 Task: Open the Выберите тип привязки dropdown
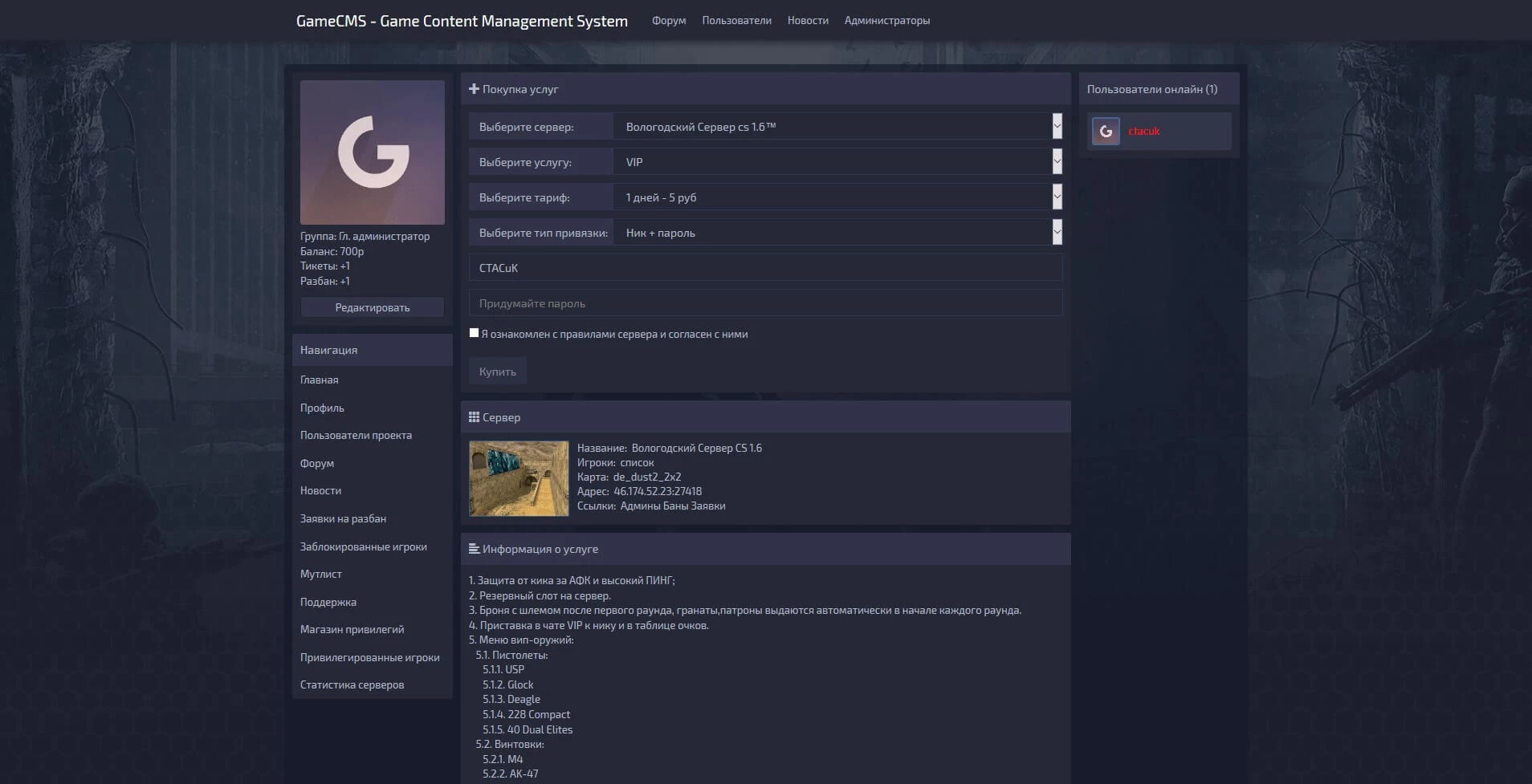(x=838, y=233)
